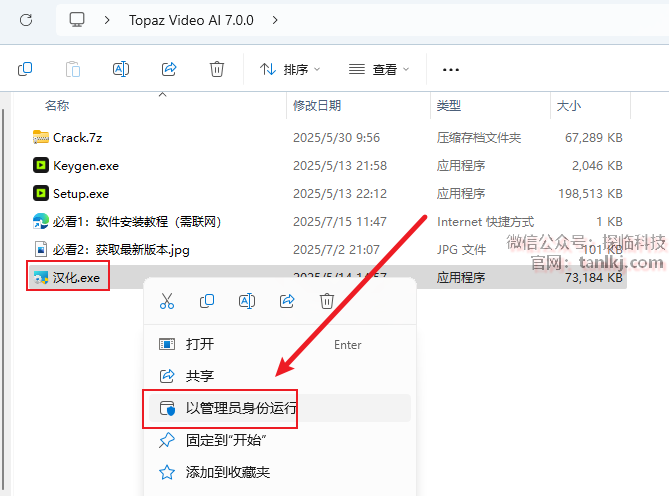The image size is (669, 496).
Task: Open the 查看 view dropdown
Action: [379, 69]
